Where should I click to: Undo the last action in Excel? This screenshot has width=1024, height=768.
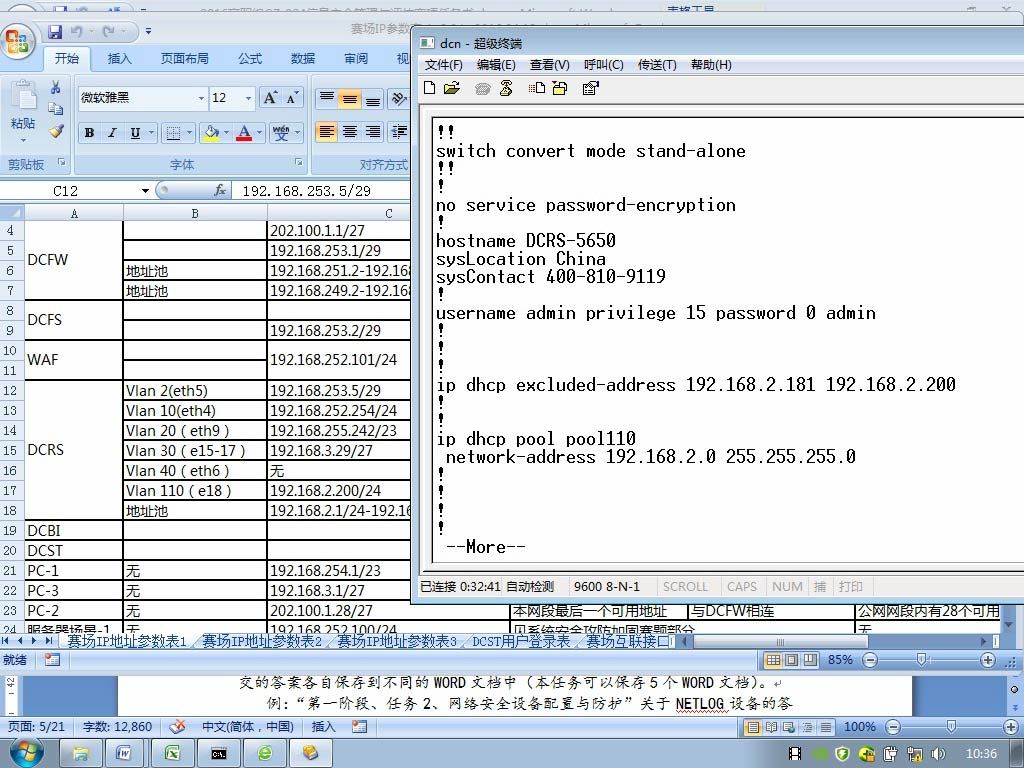77,31
